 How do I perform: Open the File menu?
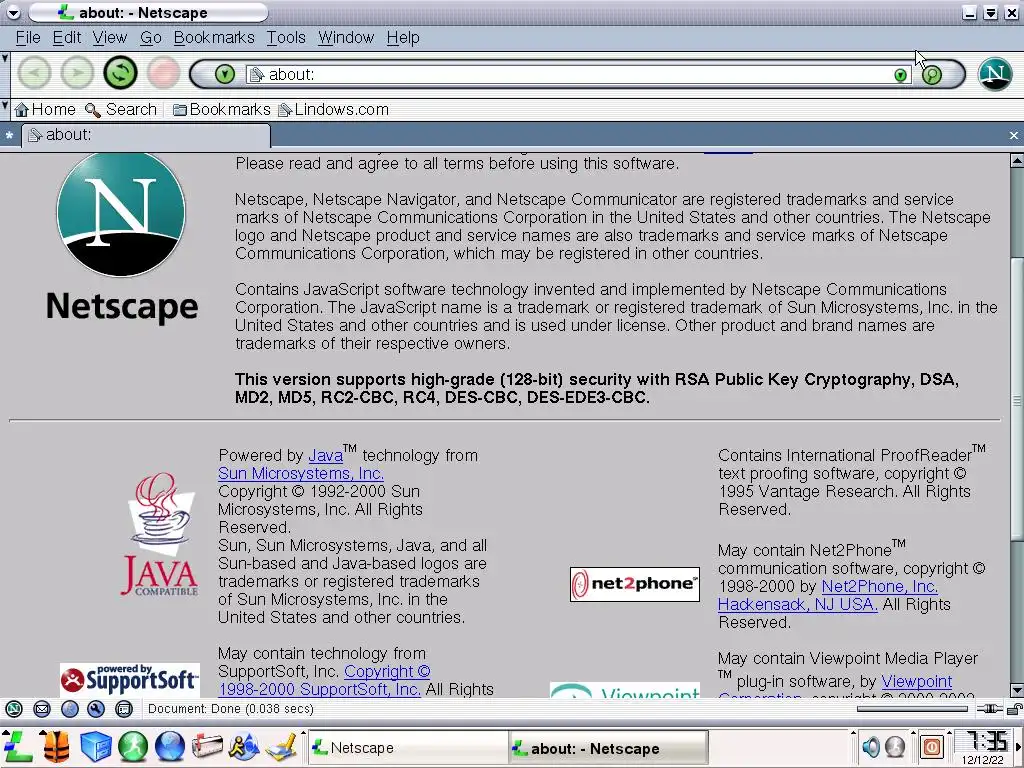pos(28,38)
